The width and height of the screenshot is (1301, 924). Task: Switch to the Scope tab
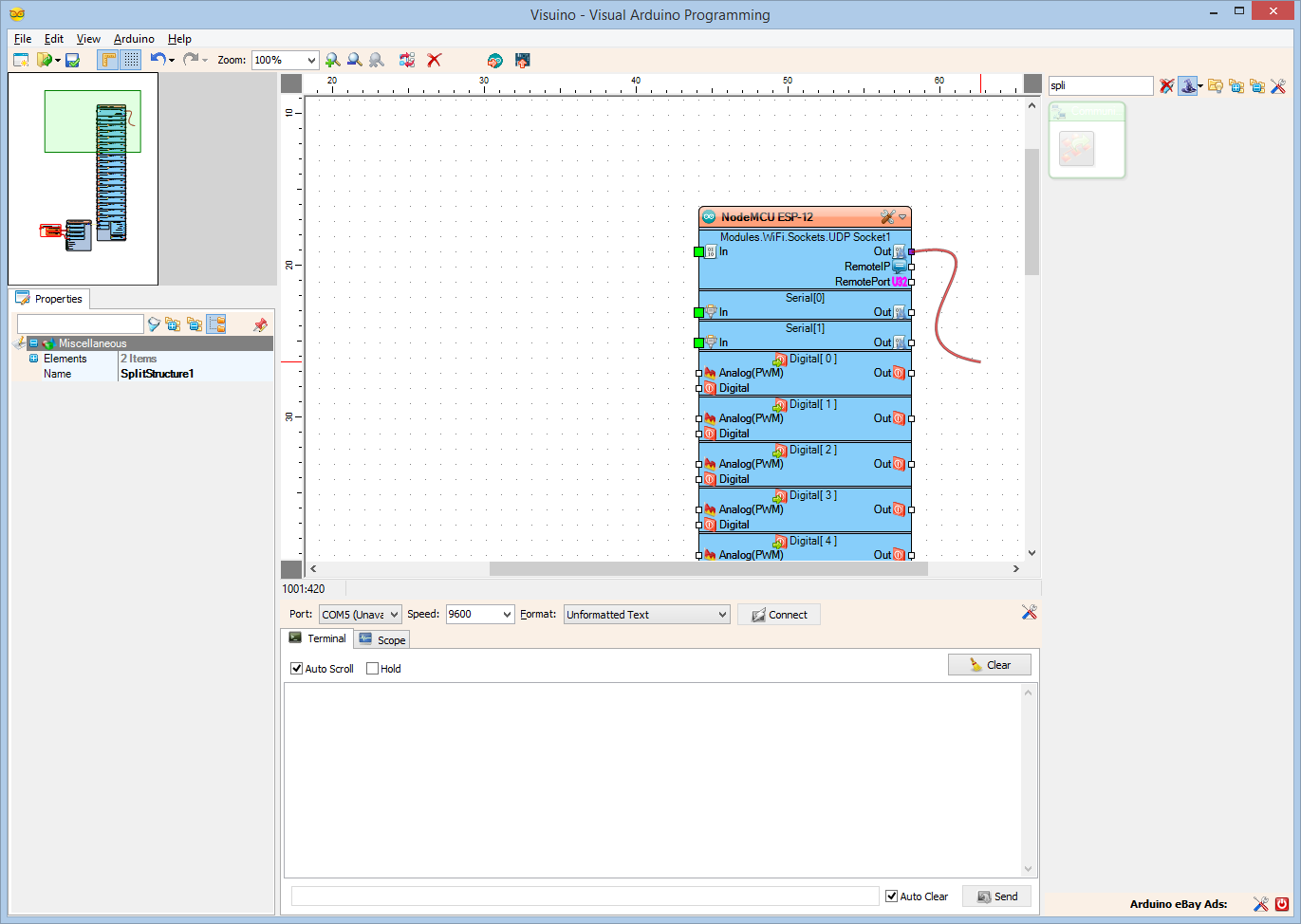pos(382,639)
